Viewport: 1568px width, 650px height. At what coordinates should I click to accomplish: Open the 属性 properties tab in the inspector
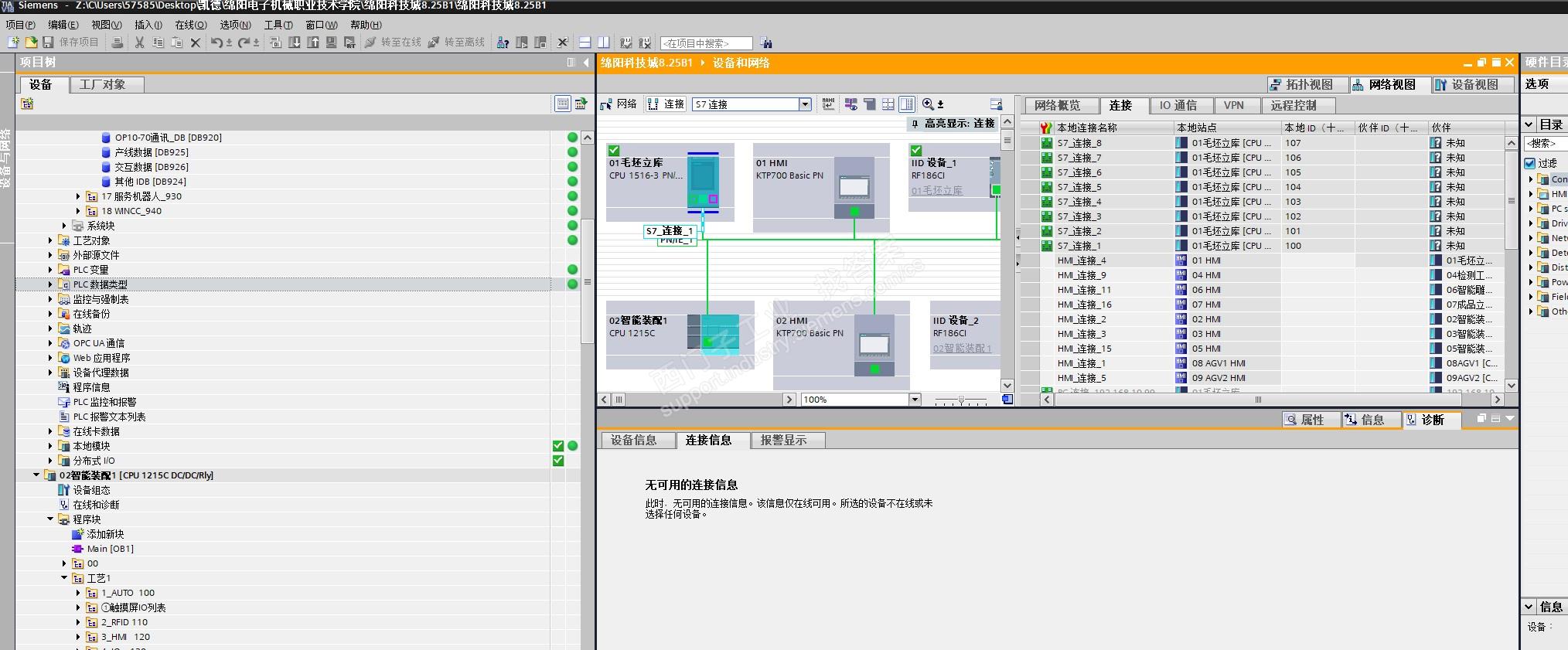(1311, 420)
